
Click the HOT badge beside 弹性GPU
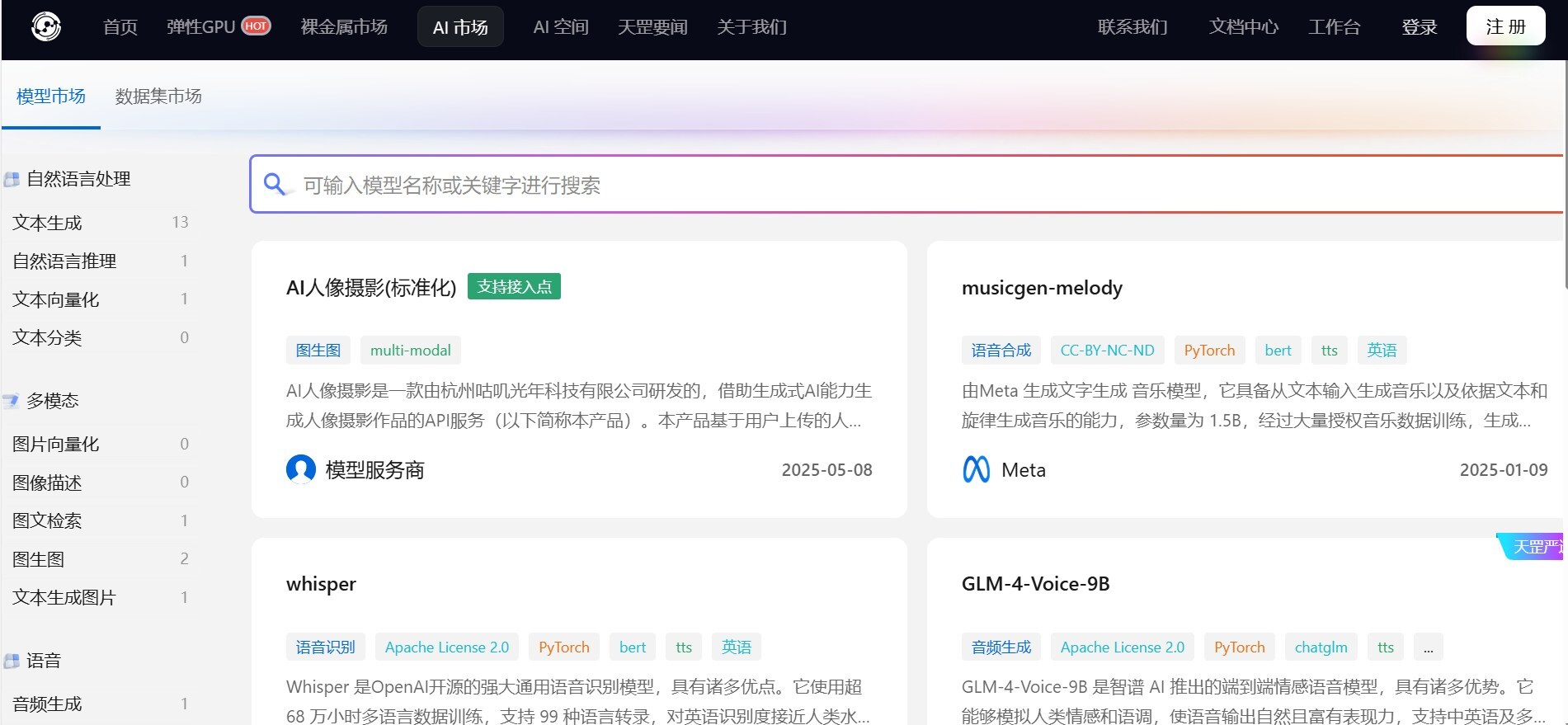pos(256,26)
